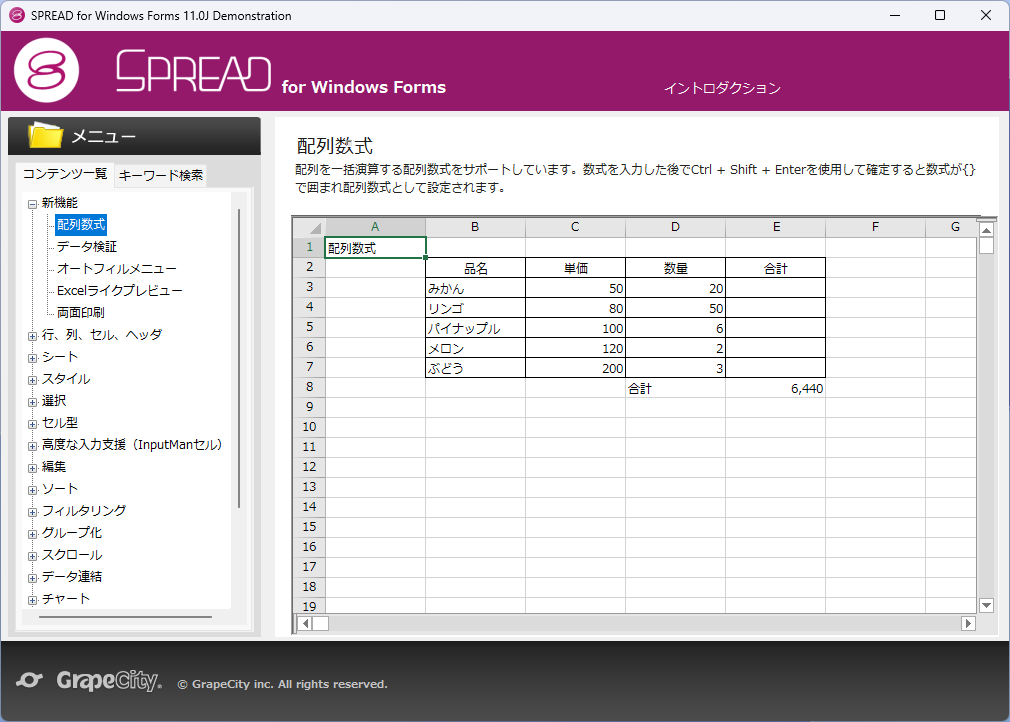The height and width of the screenshot is (722, 1010).
Task: Select the 数量 header cell
Action: (x=675, y=268)
